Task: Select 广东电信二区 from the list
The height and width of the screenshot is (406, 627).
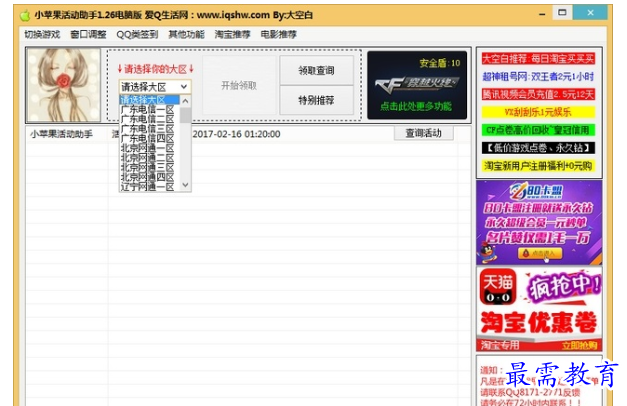Action: coord(148,119)
